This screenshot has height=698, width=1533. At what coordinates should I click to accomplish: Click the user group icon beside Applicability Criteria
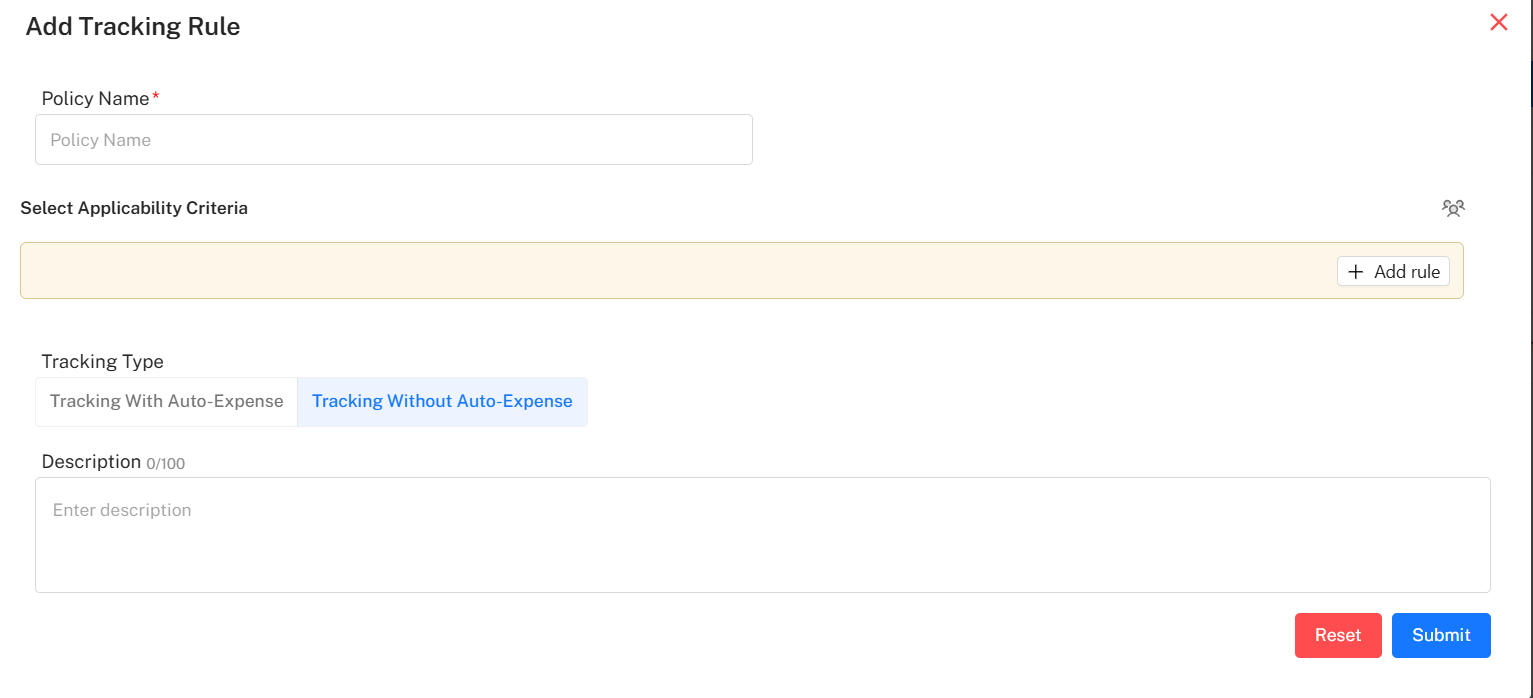1452,208
